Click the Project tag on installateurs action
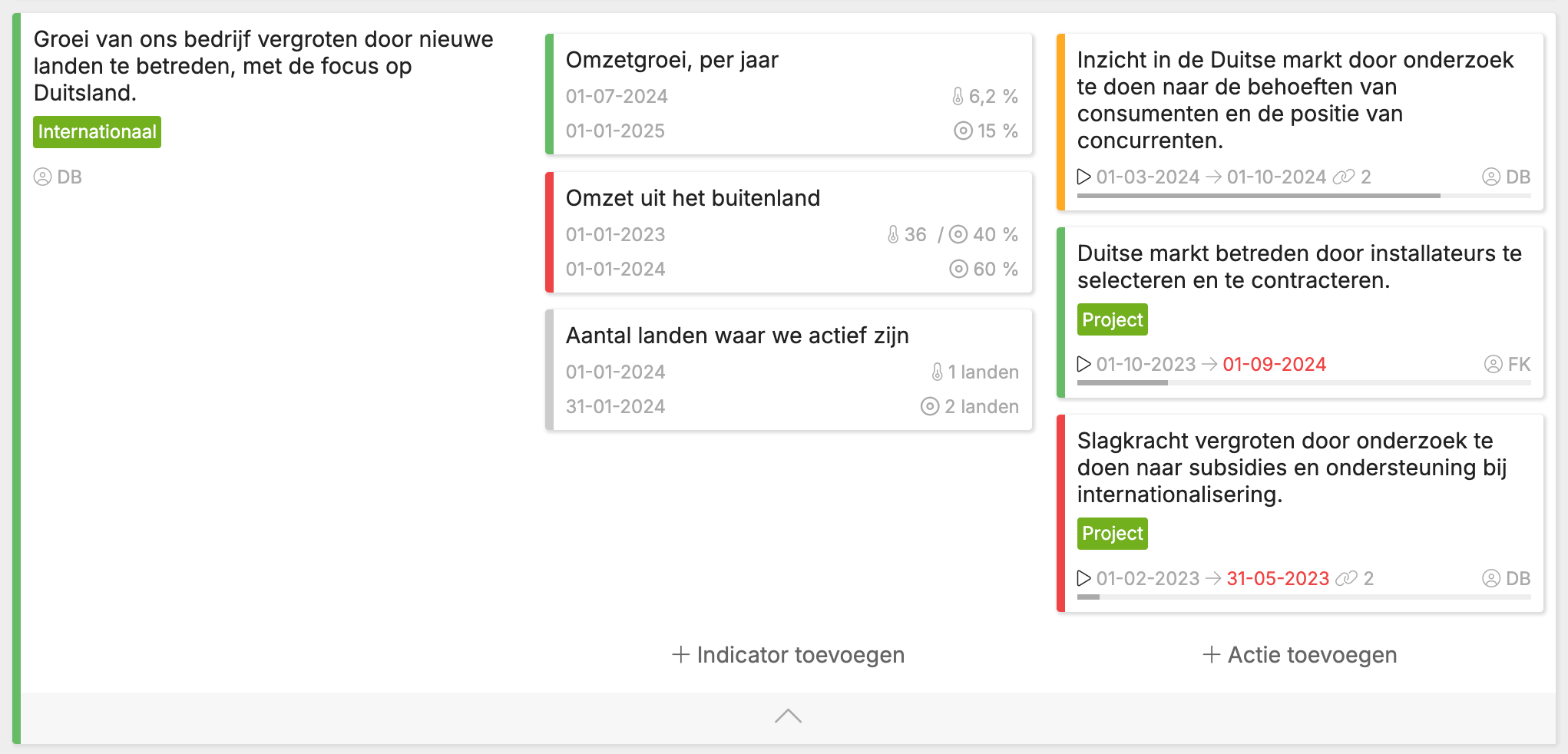This screenshot has height=754, width=1568. click(1112, 320)
